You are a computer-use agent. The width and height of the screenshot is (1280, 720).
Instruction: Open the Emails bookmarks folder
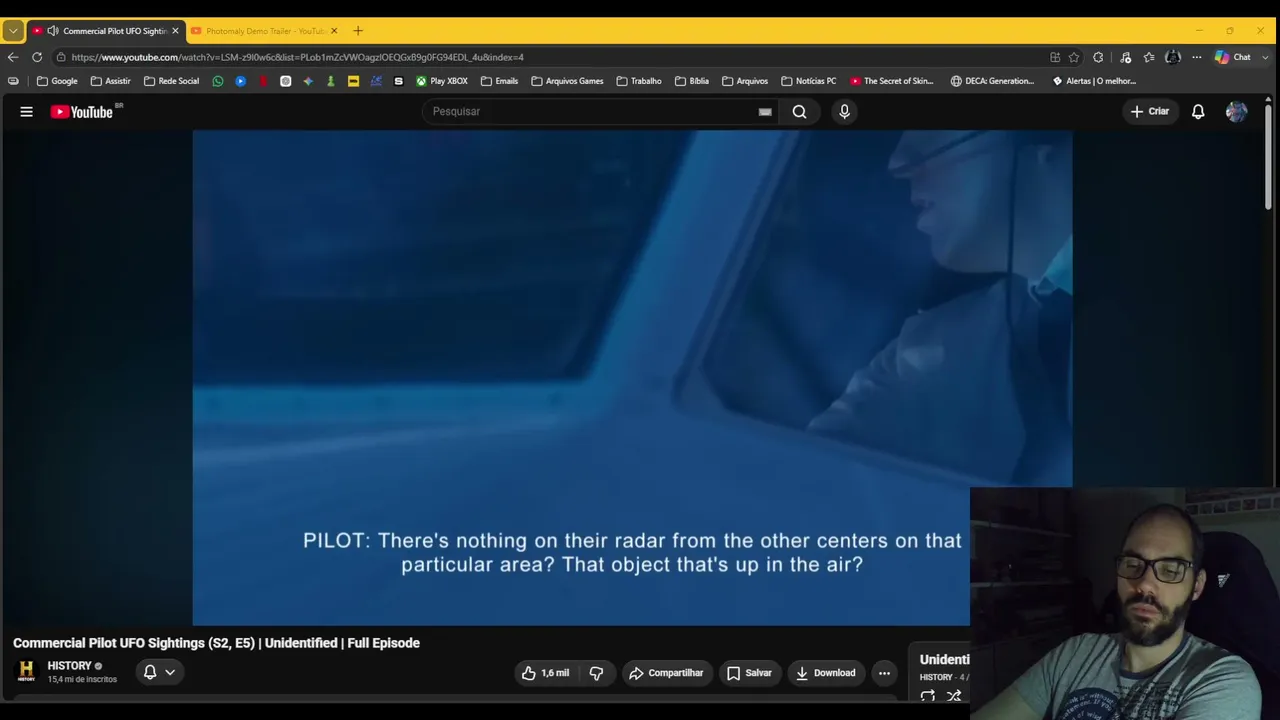click(499, 81)
